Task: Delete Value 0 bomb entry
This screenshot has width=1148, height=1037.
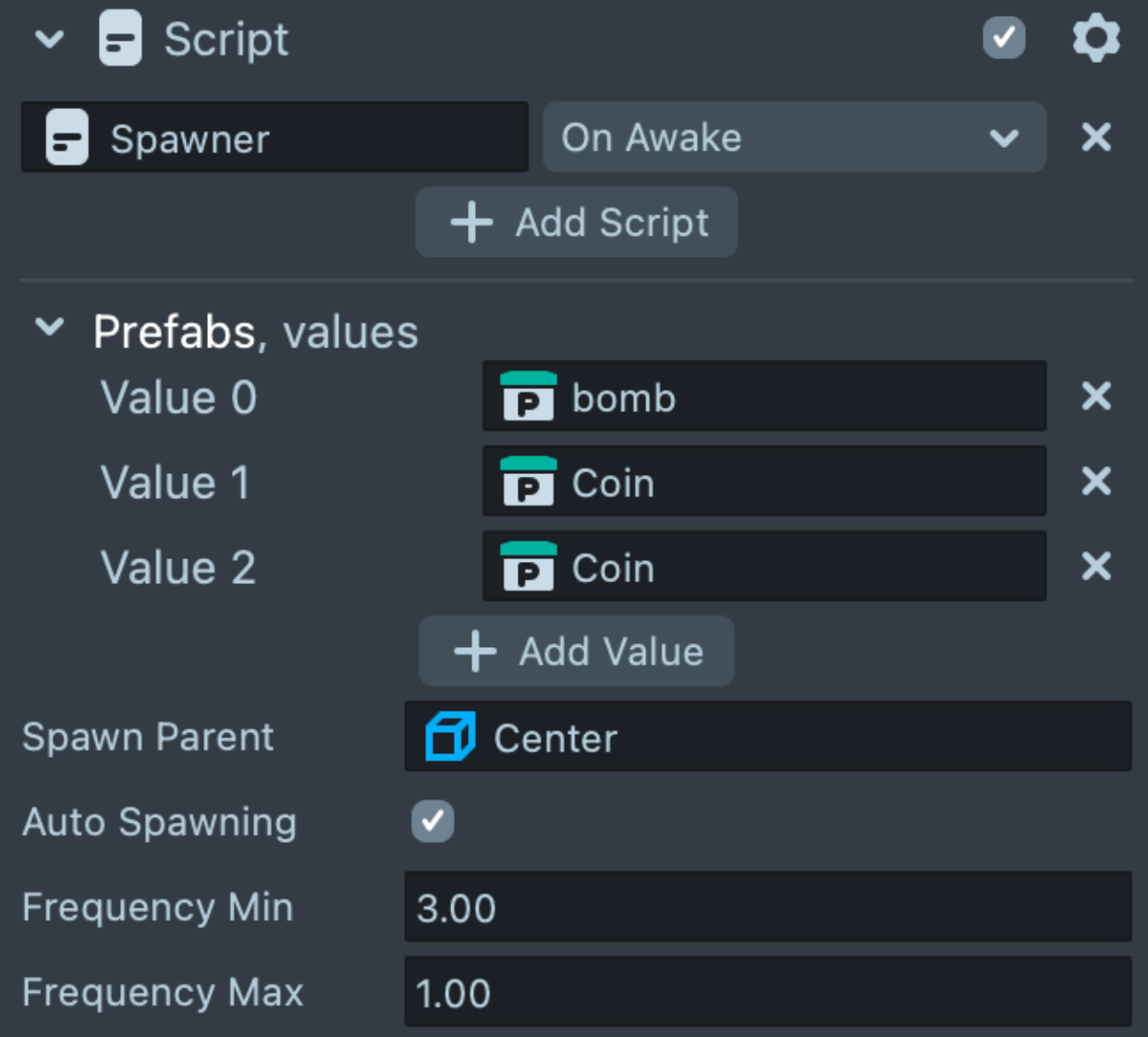Action: coord(1096,396)
